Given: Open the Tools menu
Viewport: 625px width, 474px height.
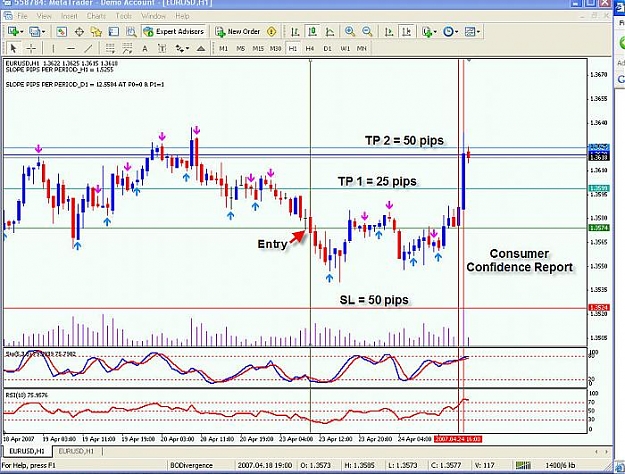Looking at the screenshot, I should (x=124, y=16).
